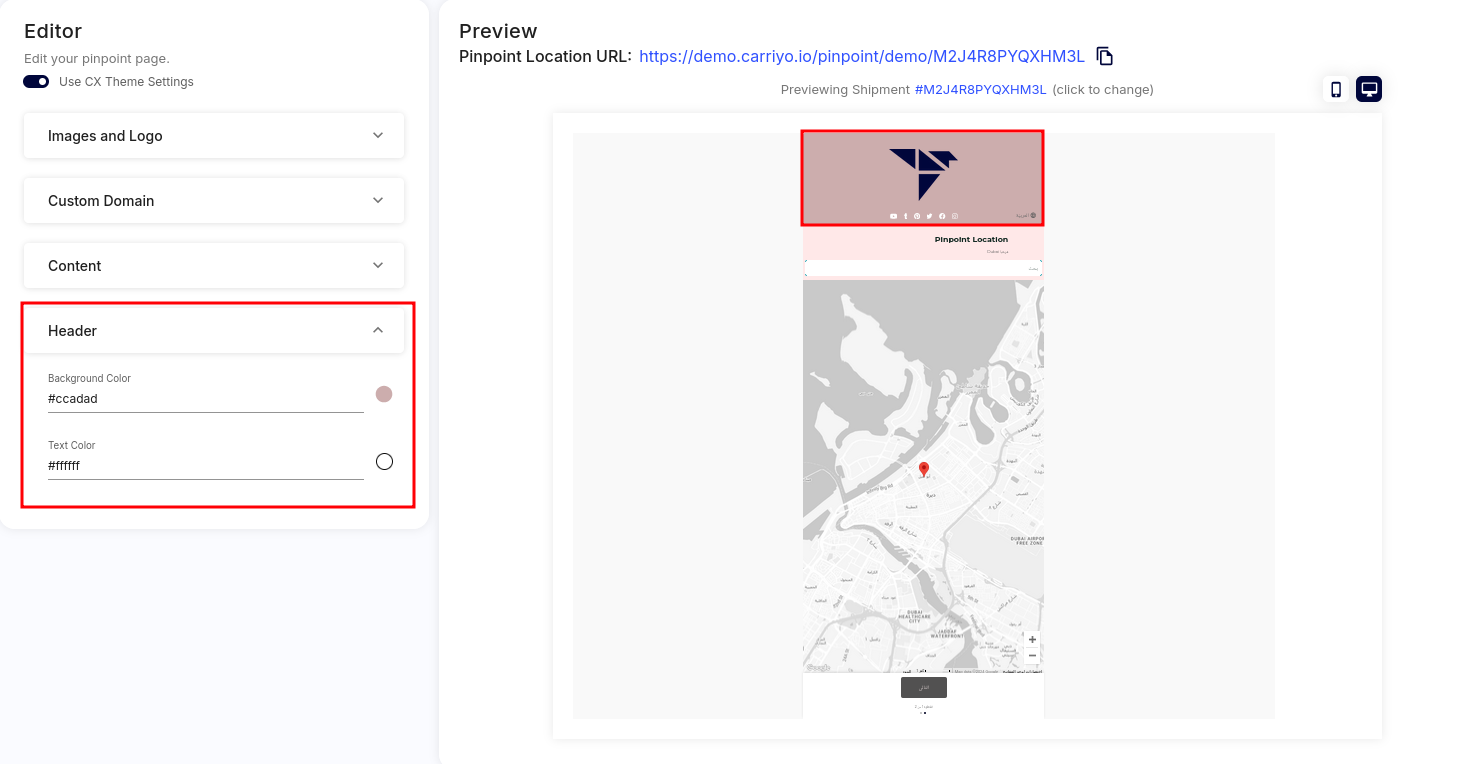The width and height of the screenshot is (1482, 764).
Task: Click the YouTube icon in preview header
Action: point(894,216)
